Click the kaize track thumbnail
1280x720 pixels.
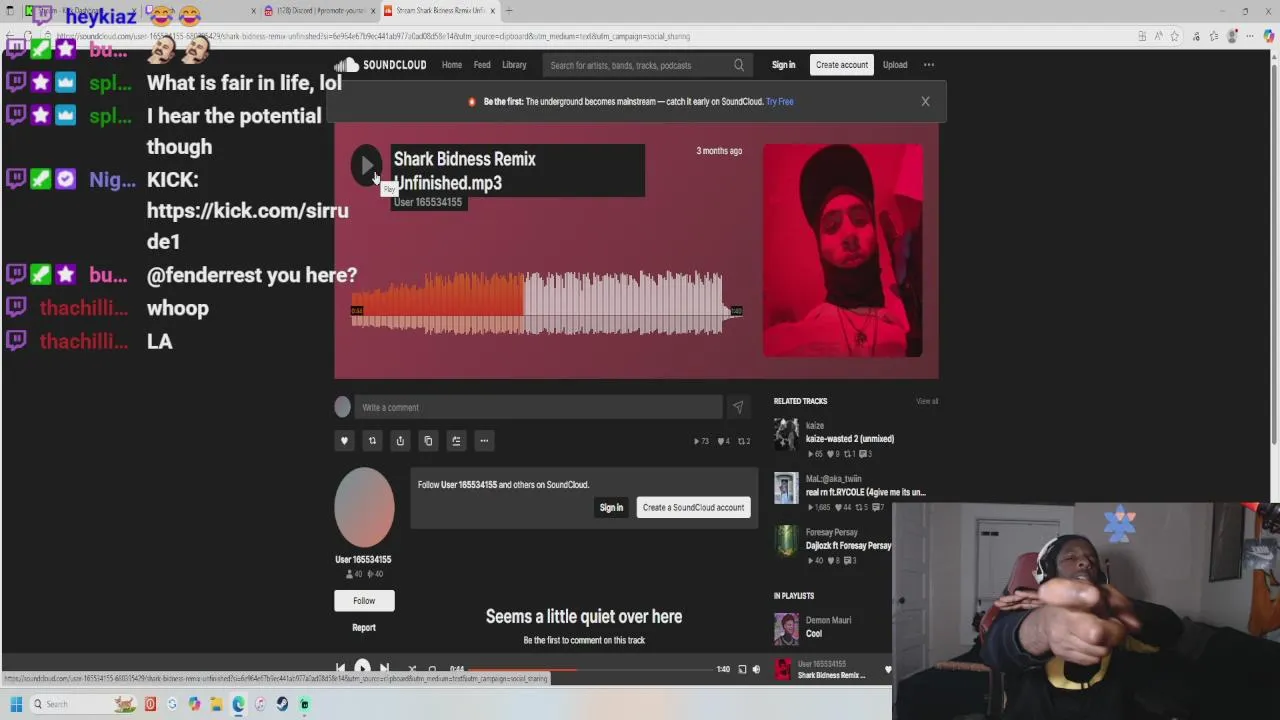[786, 435]
